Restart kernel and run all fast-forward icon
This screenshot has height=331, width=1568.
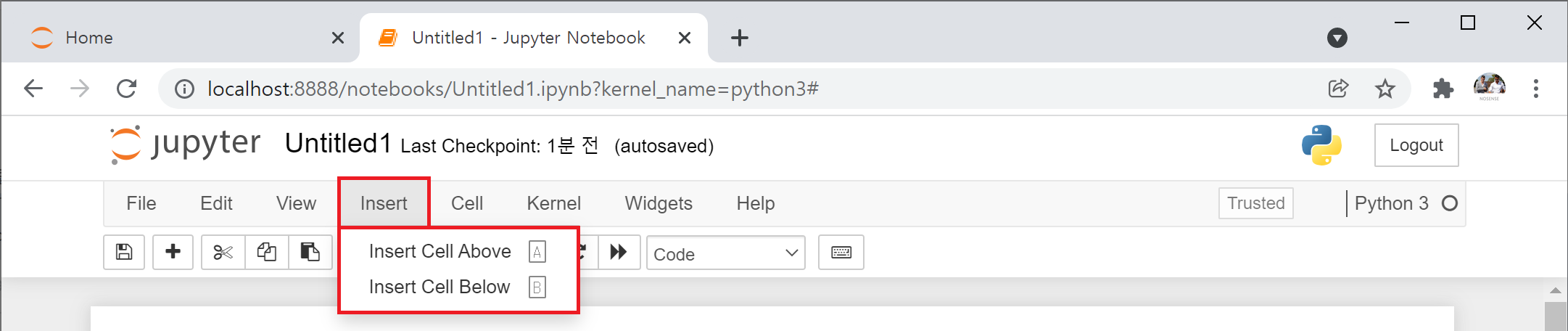click(x=619, y=252)
